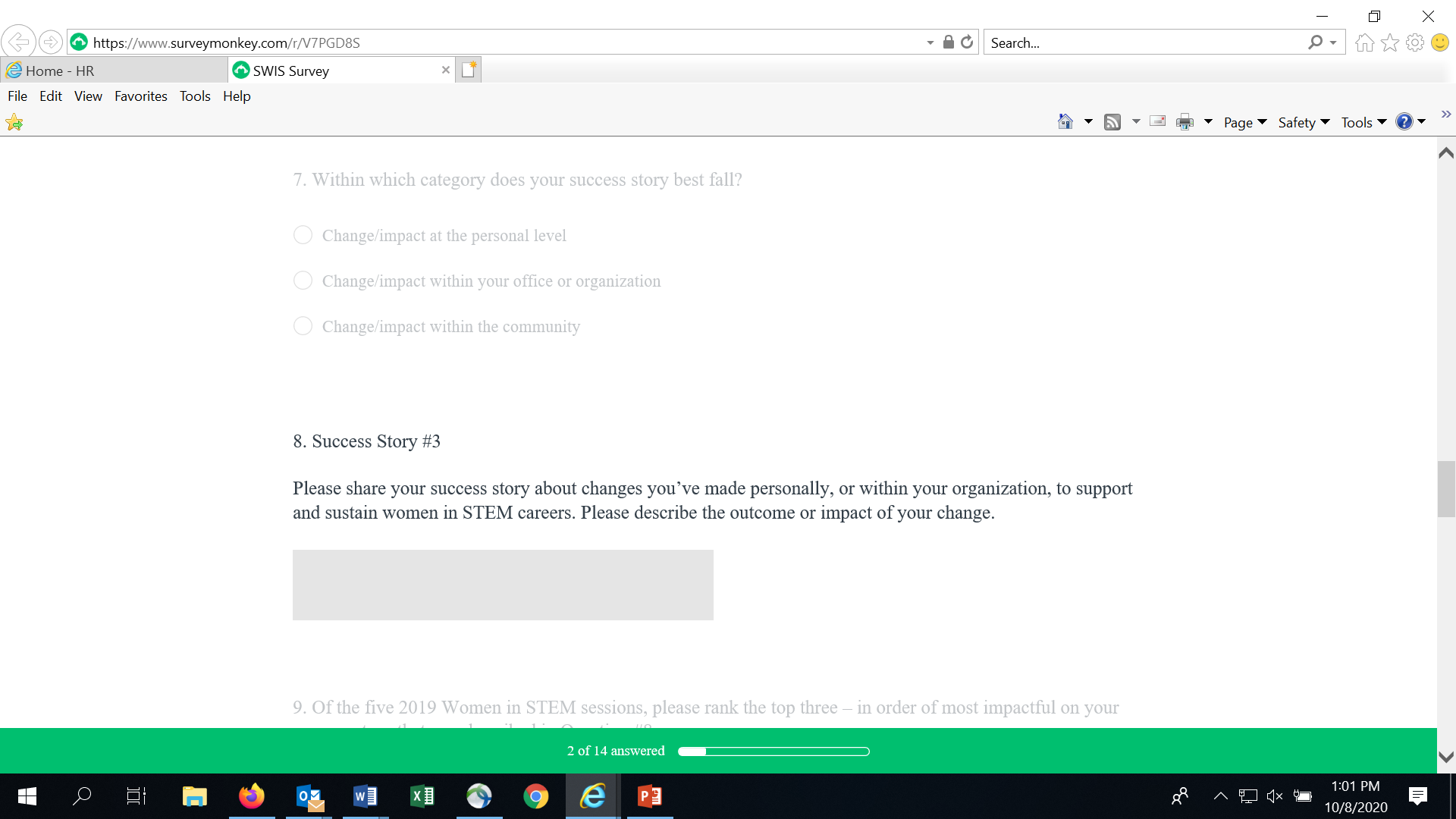Click the survey progress bar
Image resolution: width=1456 pixels, height=819 pixels.
click(x=773, y=752)
